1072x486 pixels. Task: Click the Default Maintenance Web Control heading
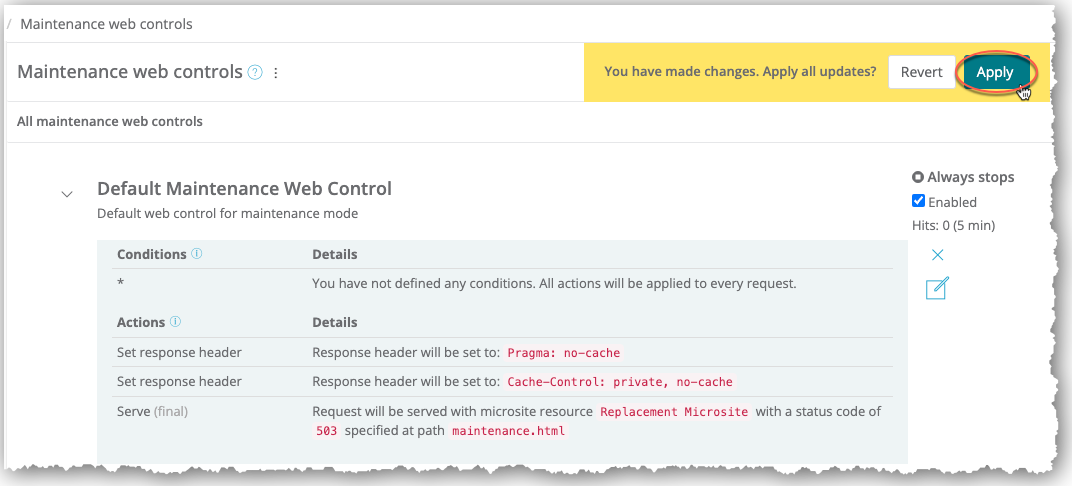click(x=244, y=188)
